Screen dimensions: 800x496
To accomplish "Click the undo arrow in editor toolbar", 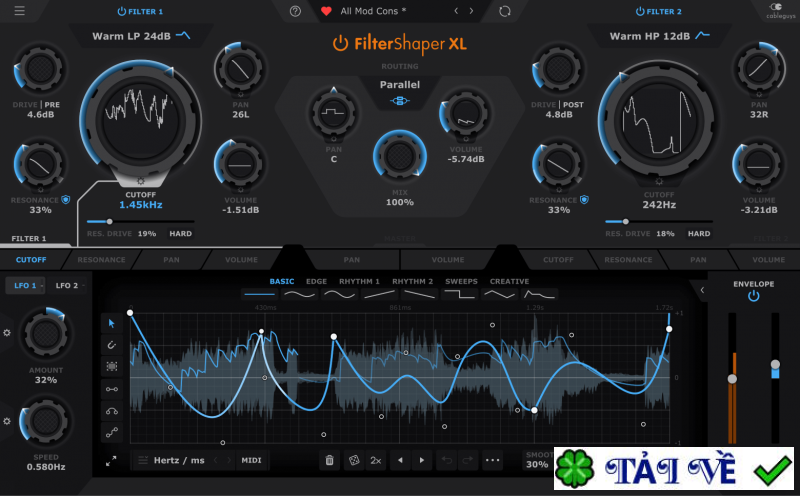I will [446, 460].
